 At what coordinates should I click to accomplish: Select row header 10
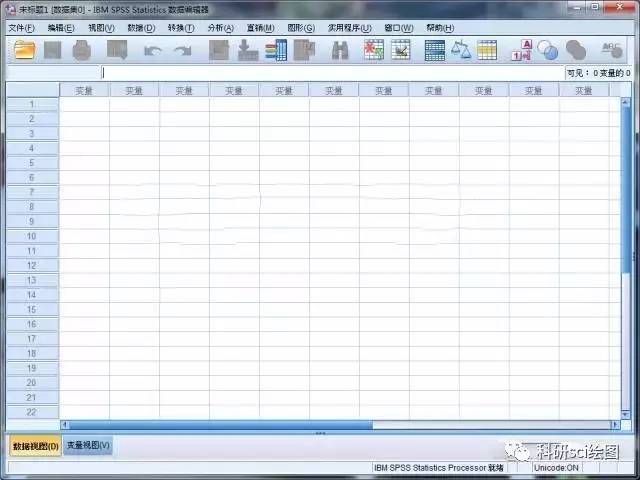coord(32,236)
